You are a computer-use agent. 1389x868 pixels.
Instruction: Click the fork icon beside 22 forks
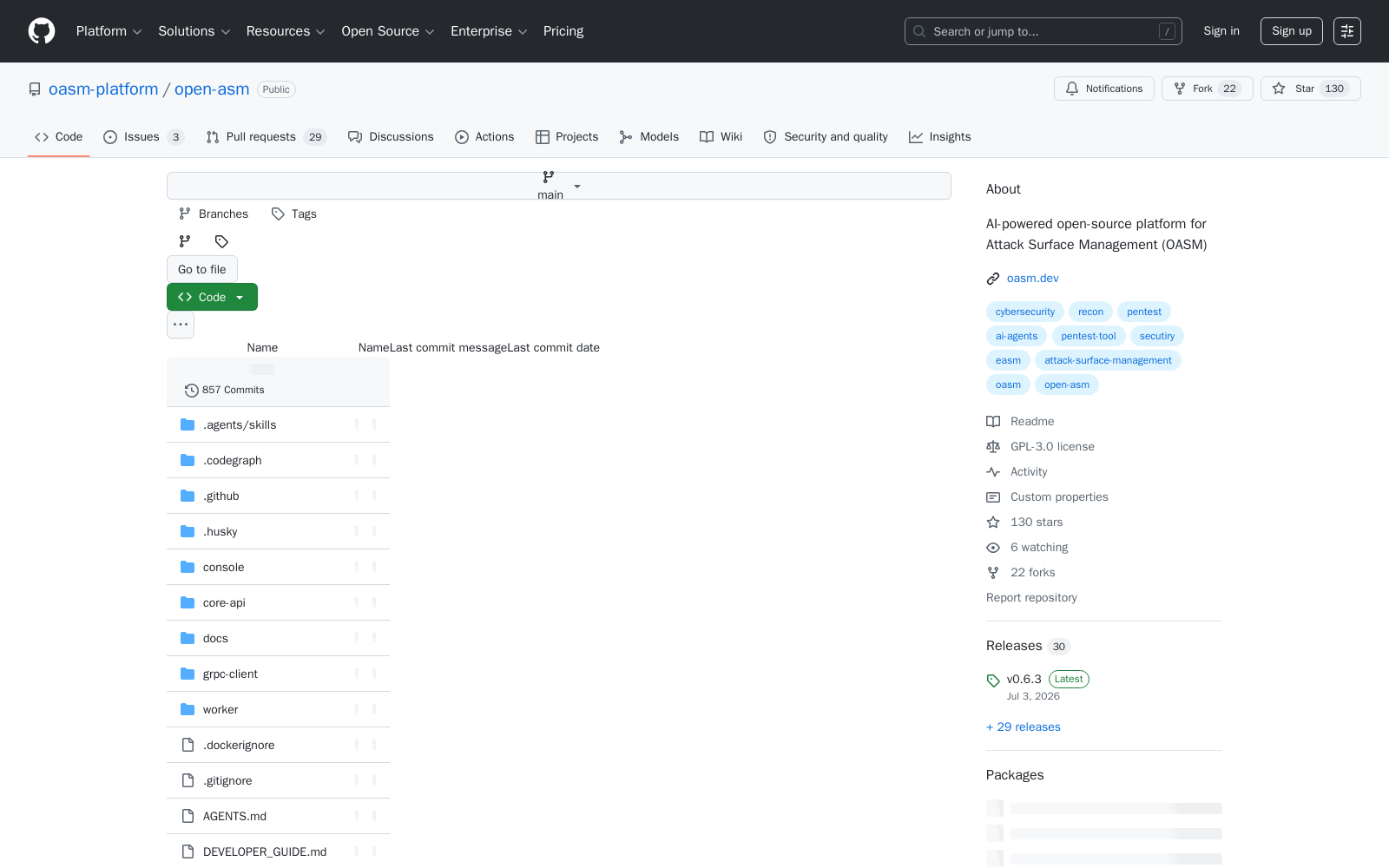pyautogui.click(x=993, y=573)
